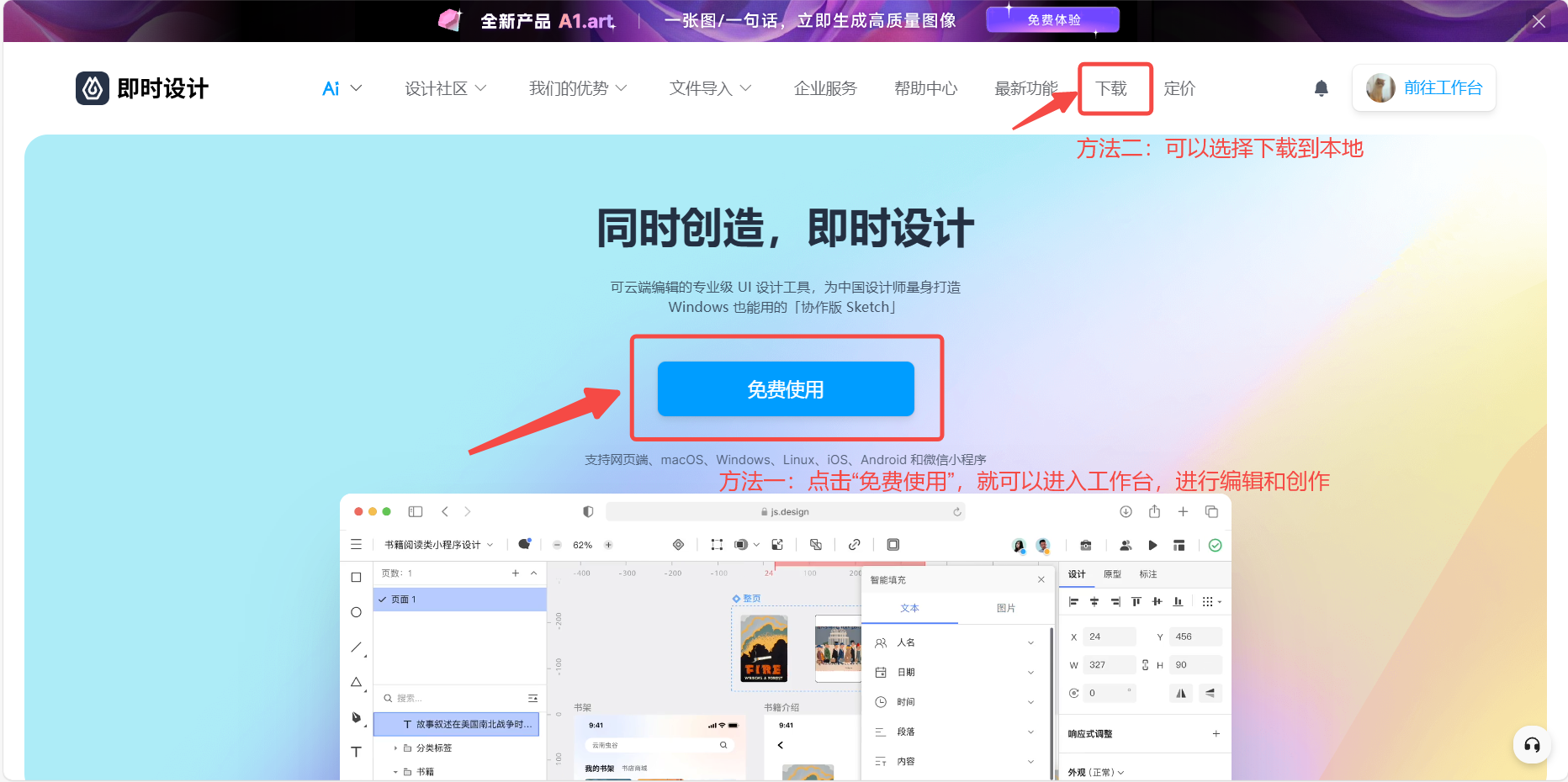1568x782 pixels.
Task: Click 下载 in the navigation
Action: (x=1111, y=88)
